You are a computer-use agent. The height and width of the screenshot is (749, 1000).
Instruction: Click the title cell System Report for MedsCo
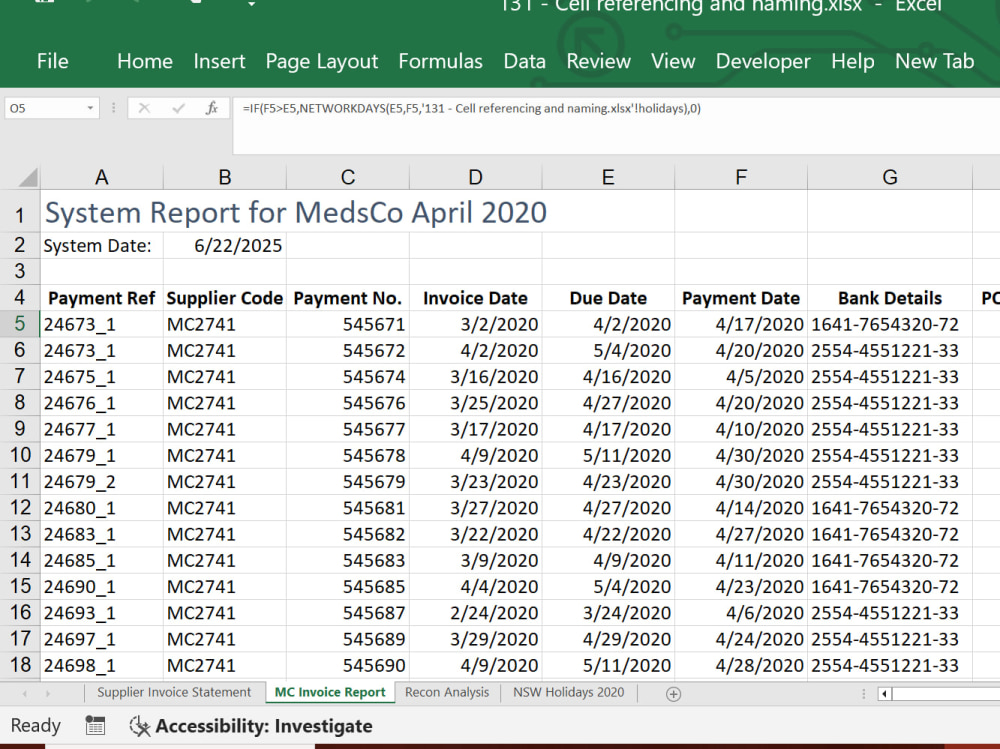point(295,212)
